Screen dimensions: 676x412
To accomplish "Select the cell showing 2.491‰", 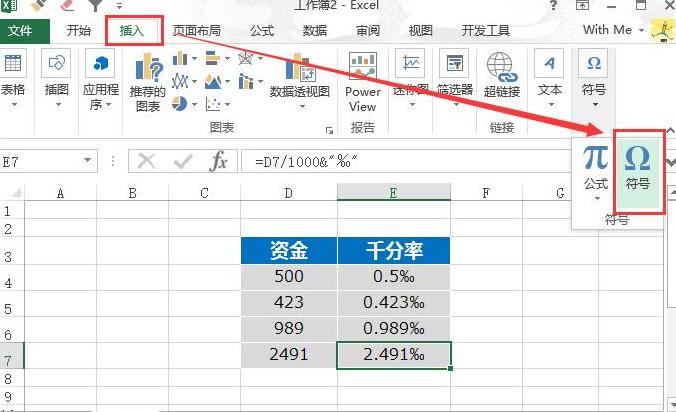I will pyautogui.click(x=394, y=355).
